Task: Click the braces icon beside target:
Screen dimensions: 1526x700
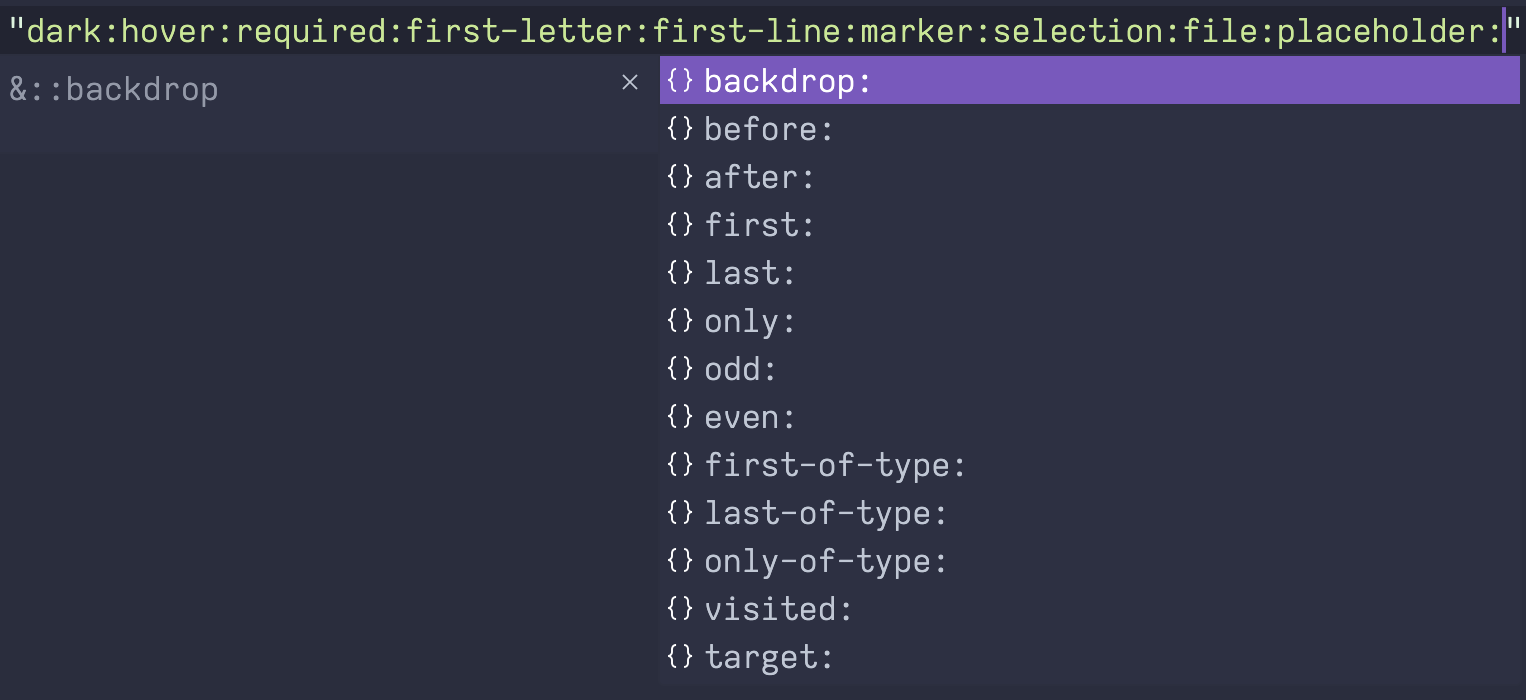Action: pyautogui.click(x=680, y=657)
